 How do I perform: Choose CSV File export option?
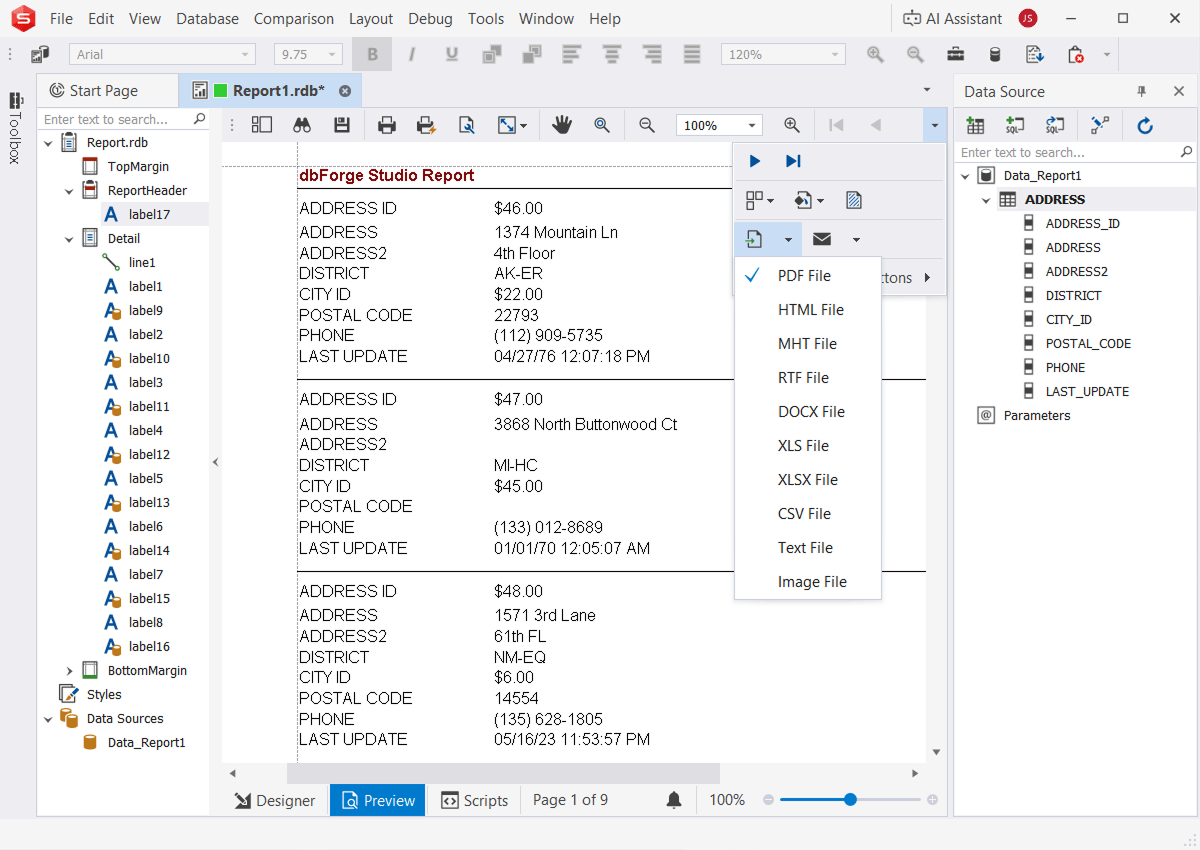808,514
